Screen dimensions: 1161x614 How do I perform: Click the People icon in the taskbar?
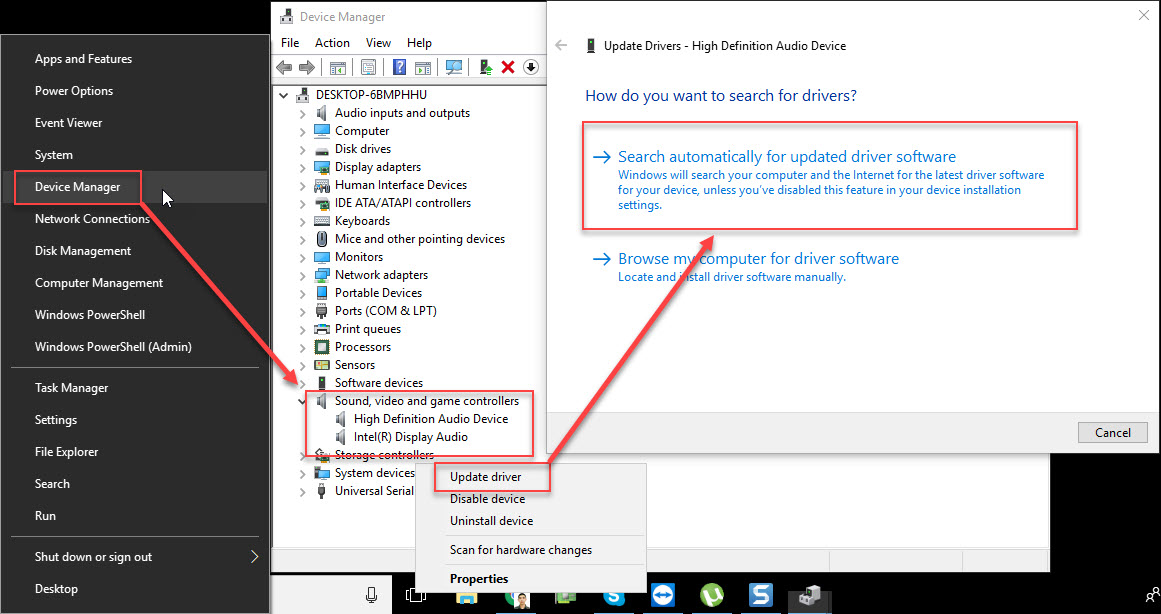1152,595
